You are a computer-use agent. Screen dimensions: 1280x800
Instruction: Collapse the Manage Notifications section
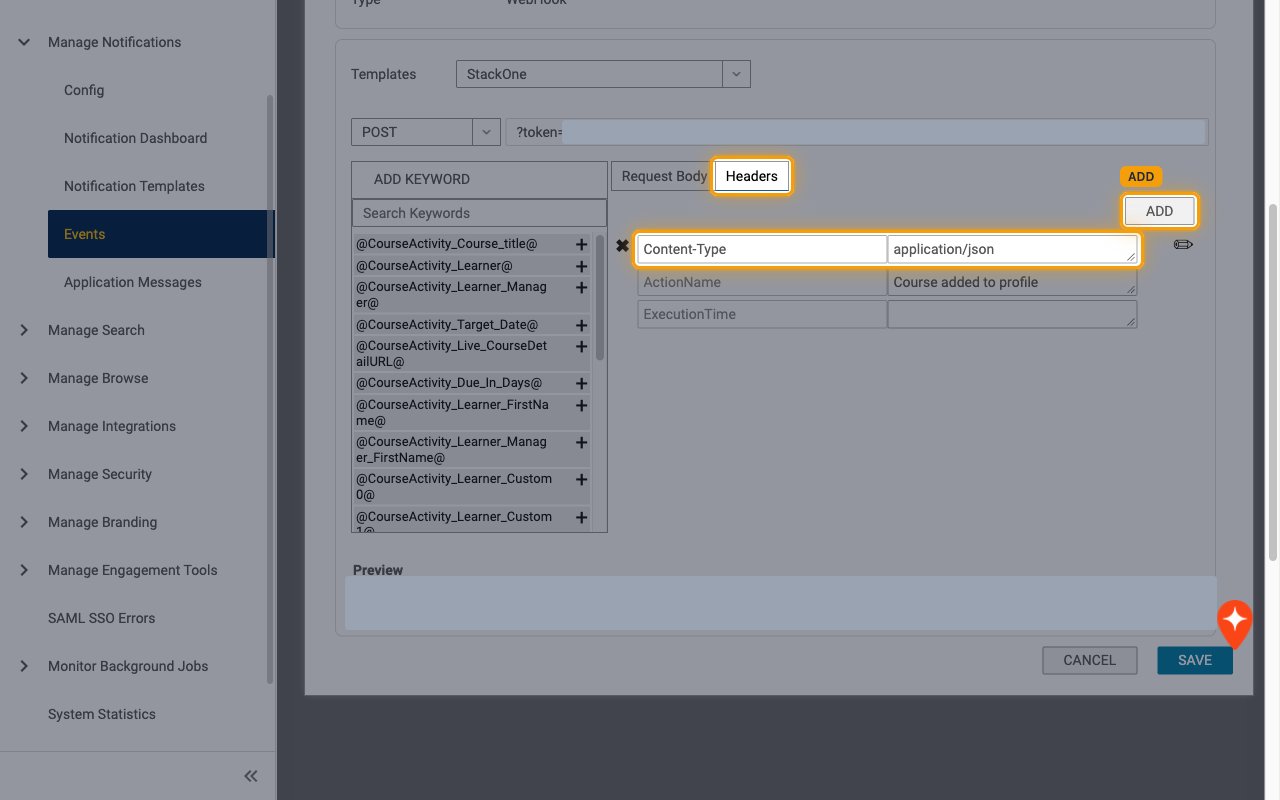(24, 42)
